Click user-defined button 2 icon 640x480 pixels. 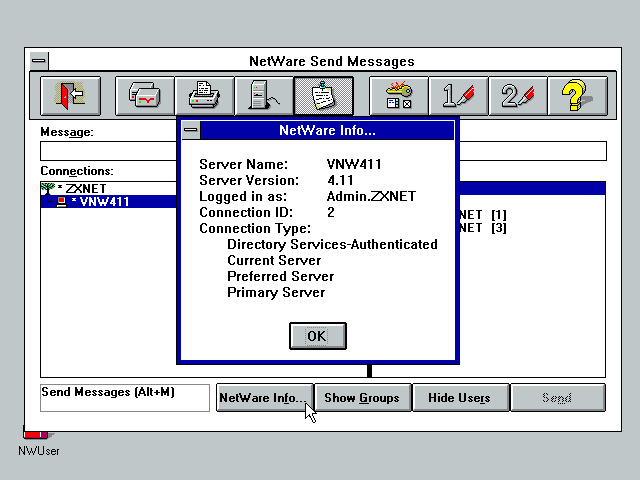pos(518,96)
